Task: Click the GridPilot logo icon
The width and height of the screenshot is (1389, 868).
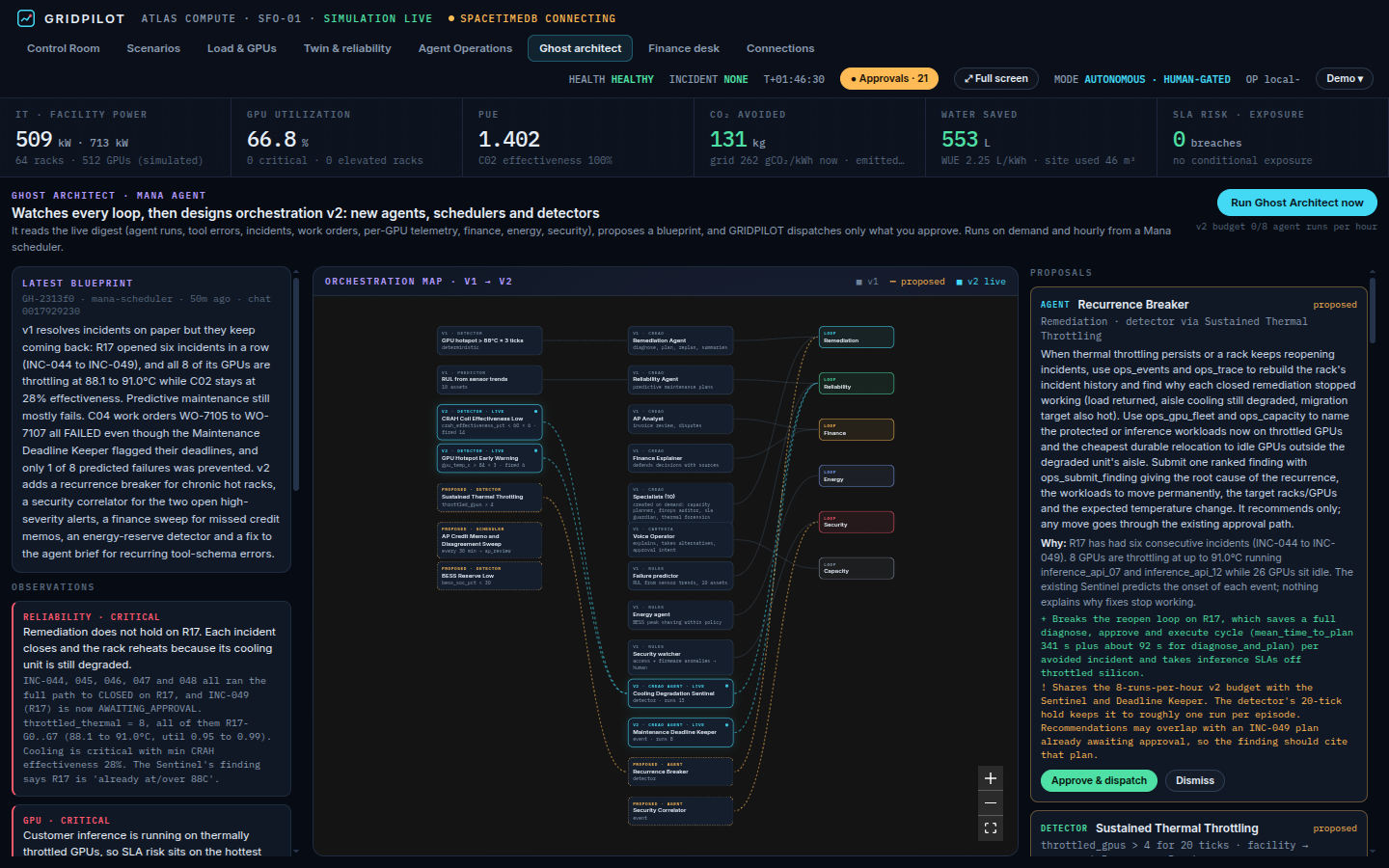Action: [x=26, y=18]
